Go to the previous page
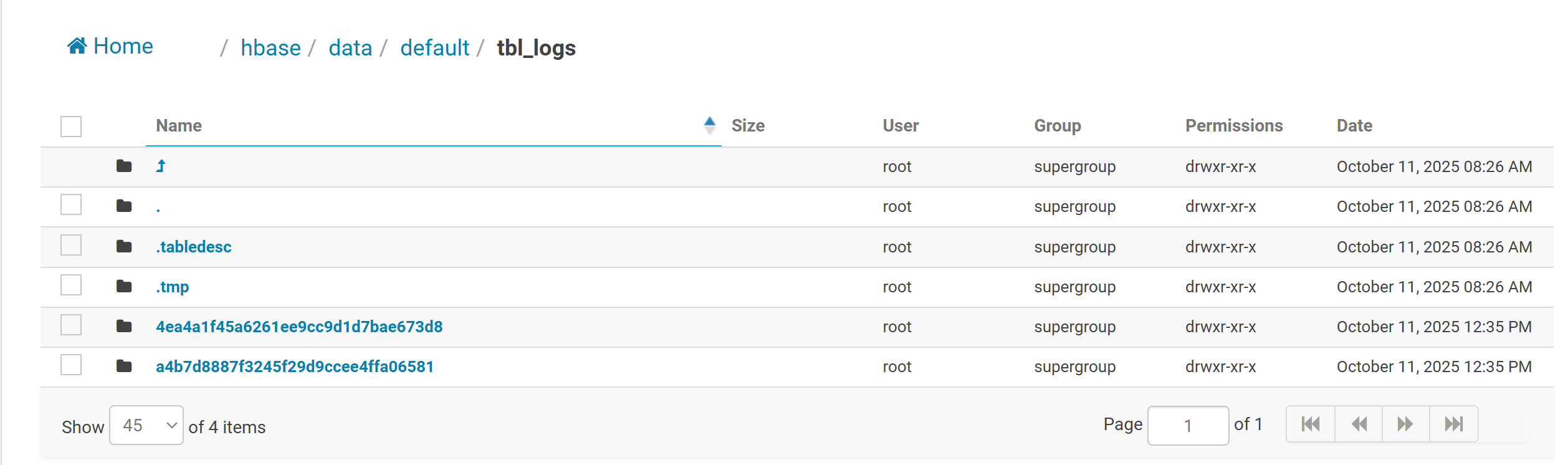Screen dimensions: 1568x465 pyautogui.click(x=1359, y=424)
